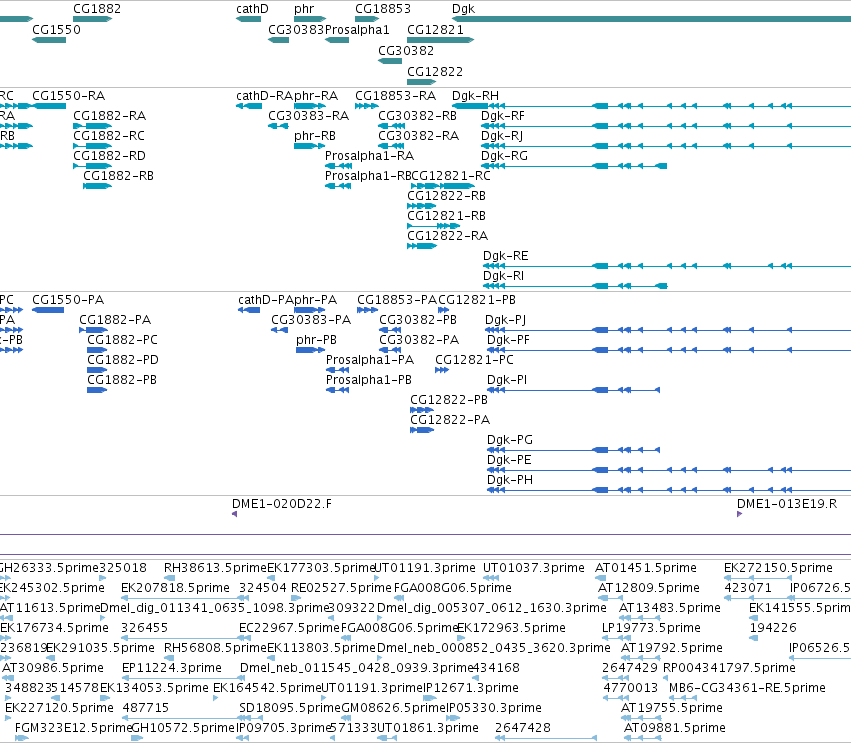The height and width of the screenshot is (743, 851).
Task: Click transcript CG12821-RB
Action: [x=434, y=226]
